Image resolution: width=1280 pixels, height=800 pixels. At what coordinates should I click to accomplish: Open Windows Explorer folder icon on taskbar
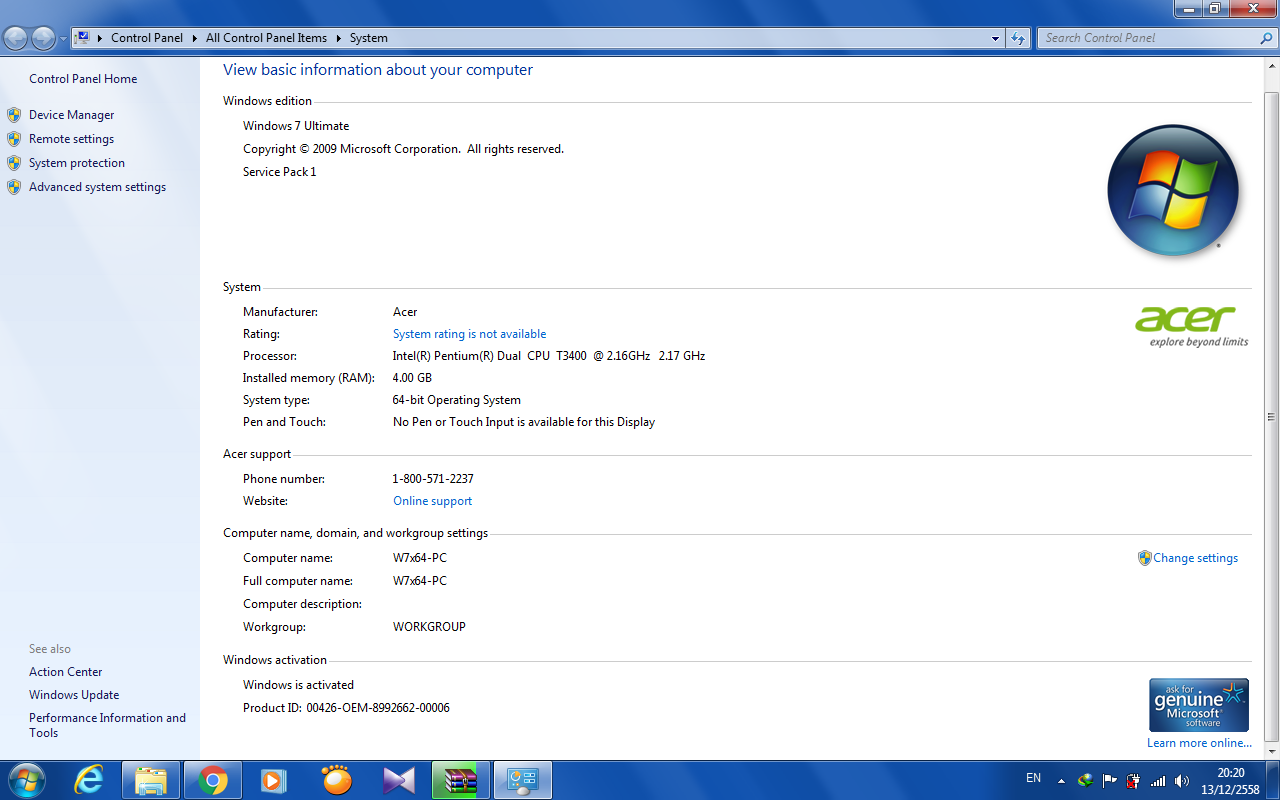(151, 780)
